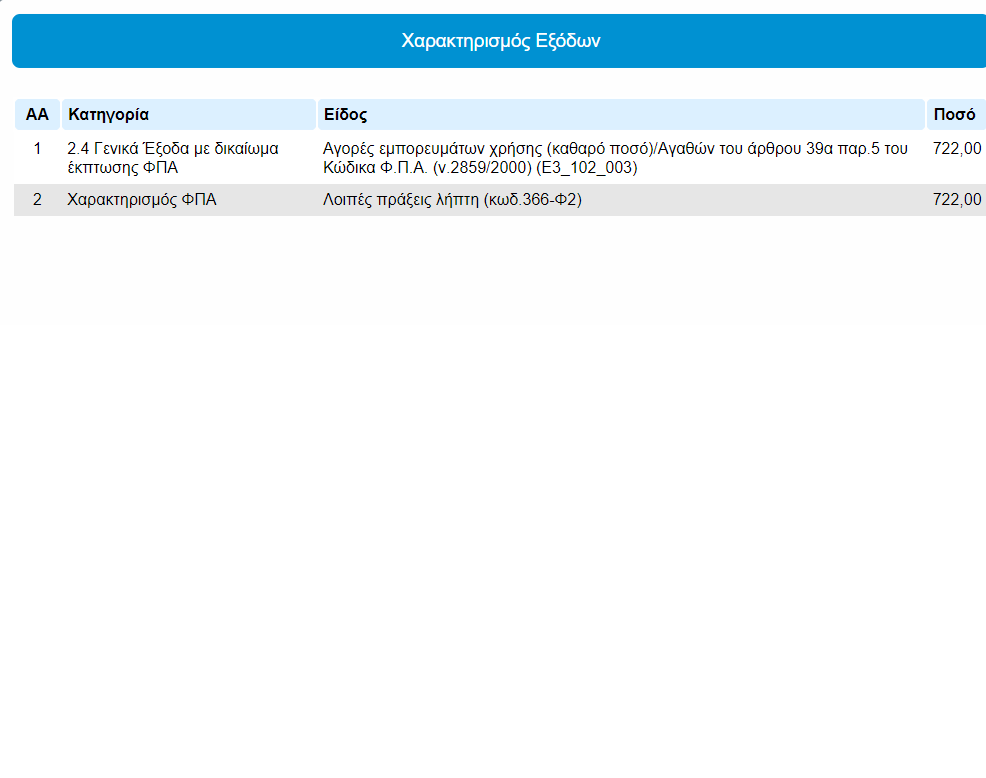Viewport: 986px width, 778px height.
Task: Select the Ποσό column header
Action: click(956, 114)
